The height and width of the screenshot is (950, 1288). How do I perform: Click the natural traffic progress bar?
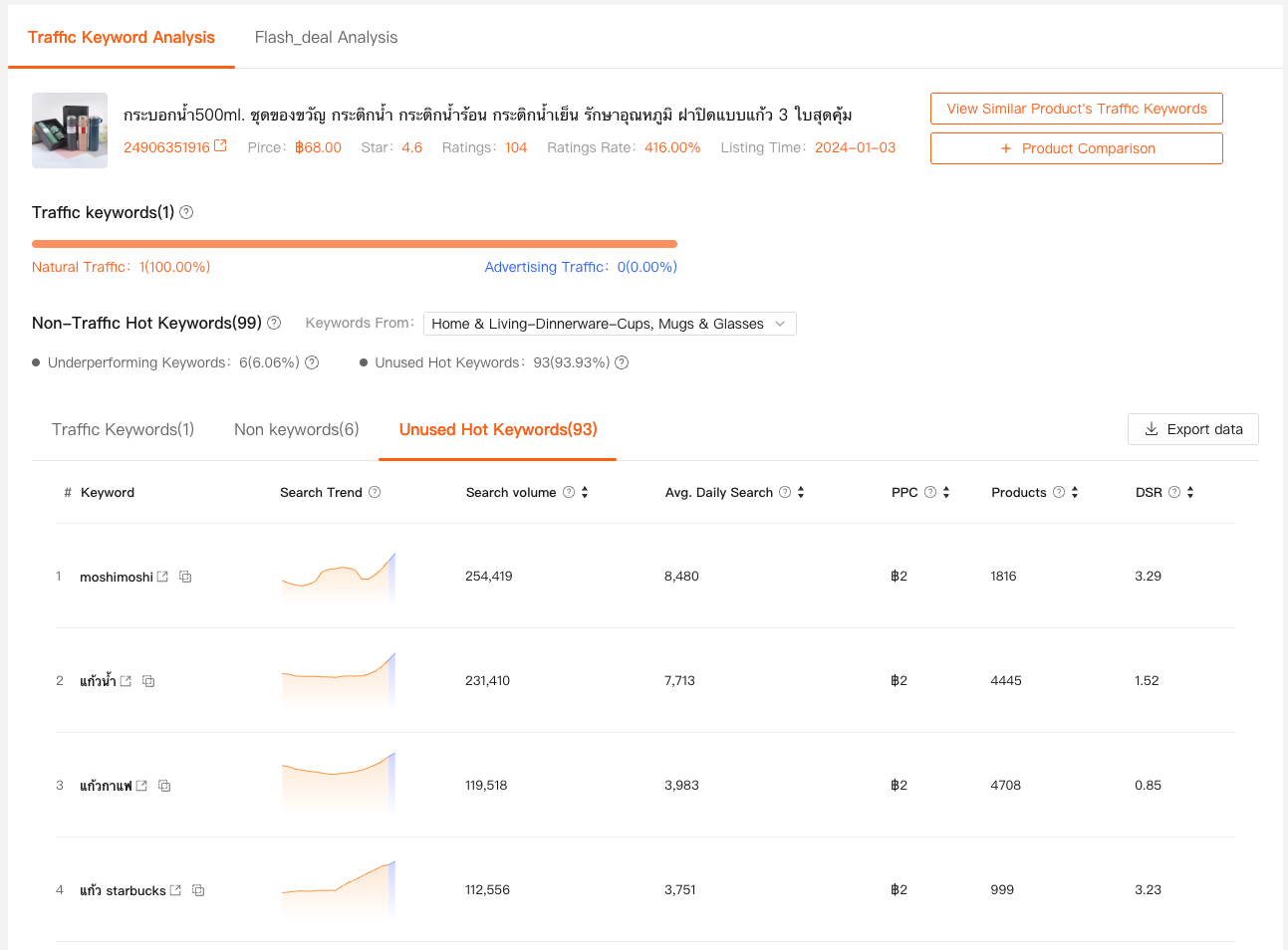tap(354, 244)
